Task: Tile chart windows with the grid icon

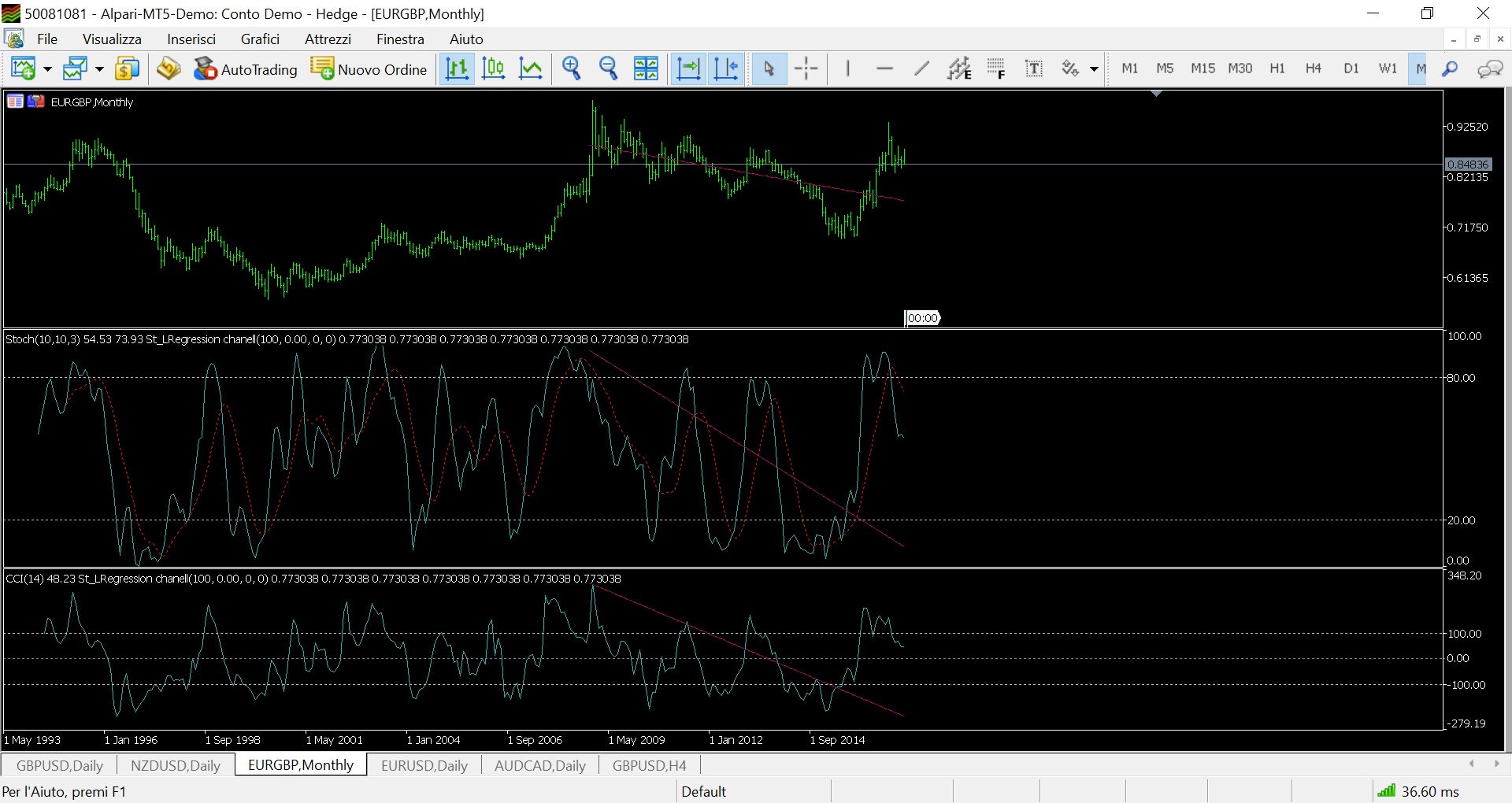Action: tap(646, 69)
